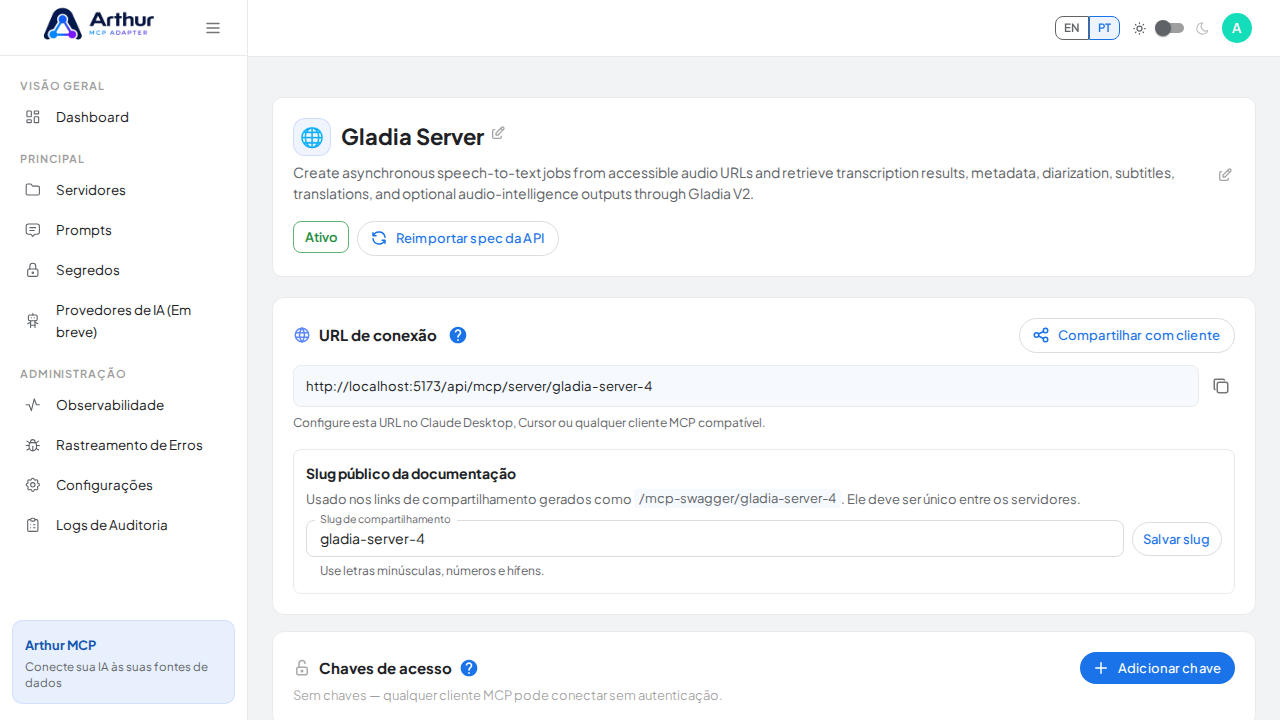Open Provedores de IA (Em breve)
This screenshot has width=1280, height=720.
click(123, 321)
